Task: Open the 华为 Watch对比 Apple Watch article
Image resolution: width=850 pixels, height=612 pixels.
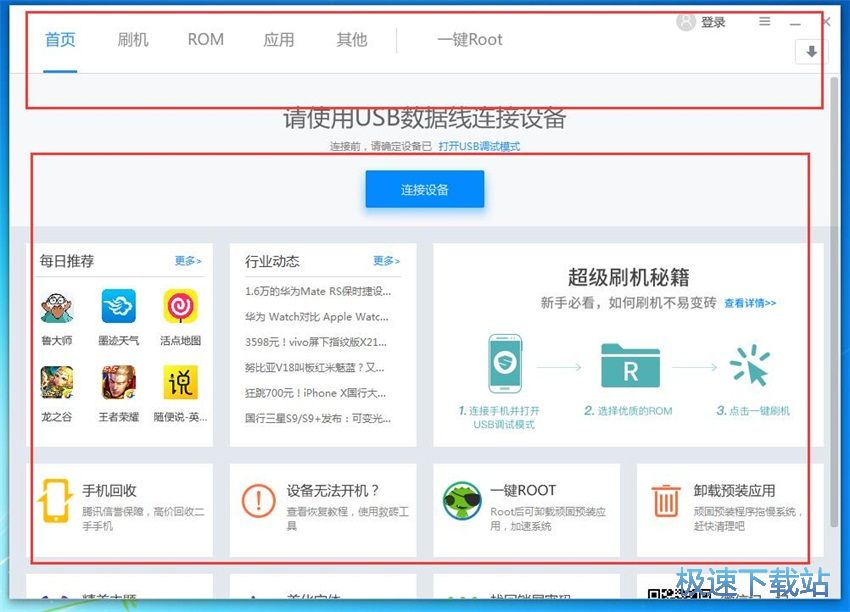Action: coord(317,317)
